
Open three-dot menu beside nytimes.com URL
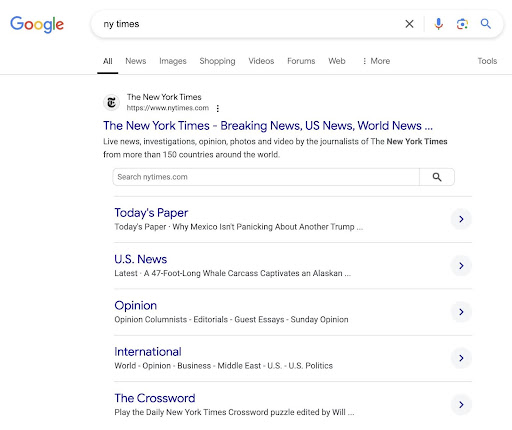pyautogui.click(x=218, y=108)
